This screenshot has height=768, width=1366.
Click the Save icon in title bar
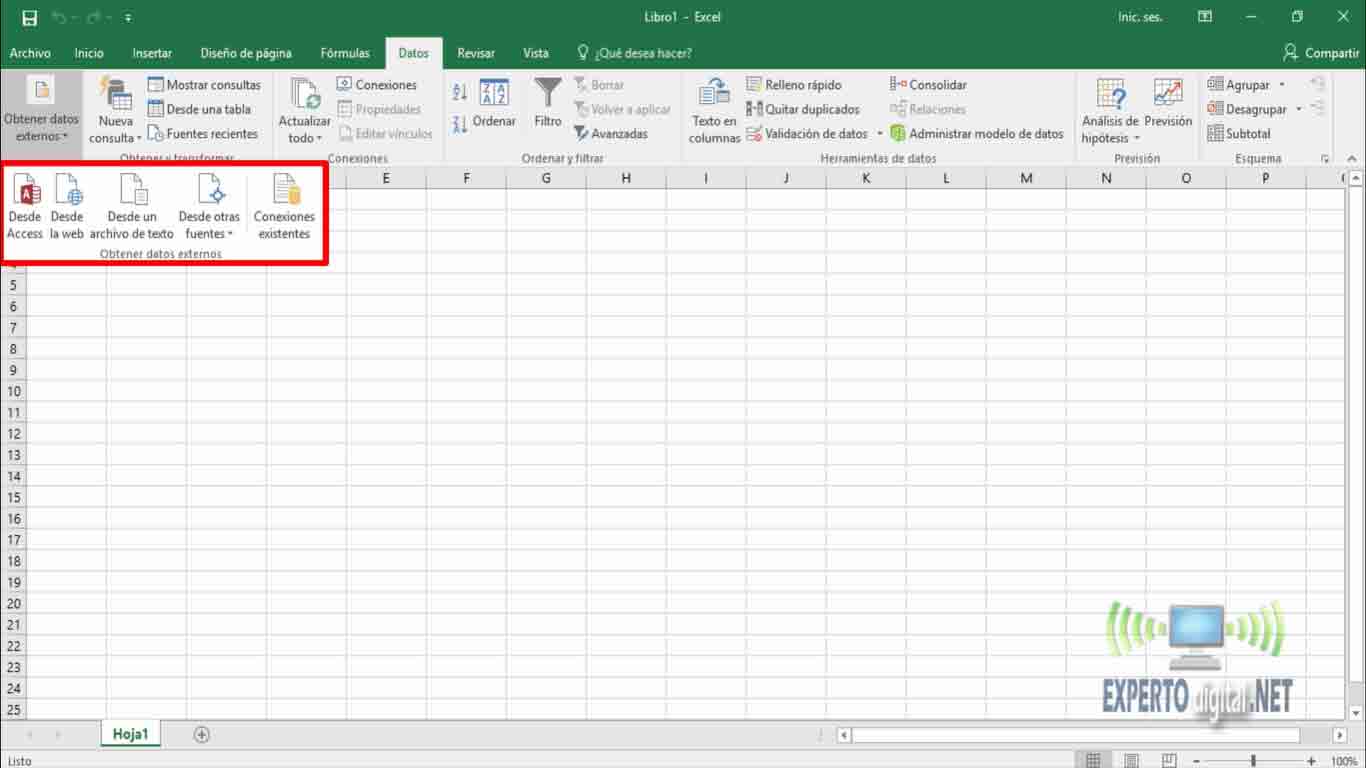(29, 17)
